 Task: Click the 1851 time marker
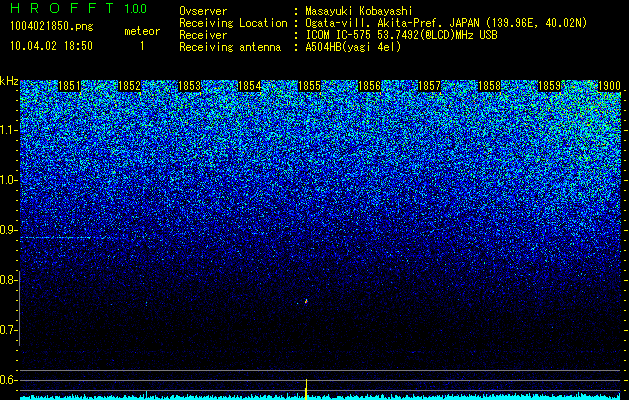(69, 86)
